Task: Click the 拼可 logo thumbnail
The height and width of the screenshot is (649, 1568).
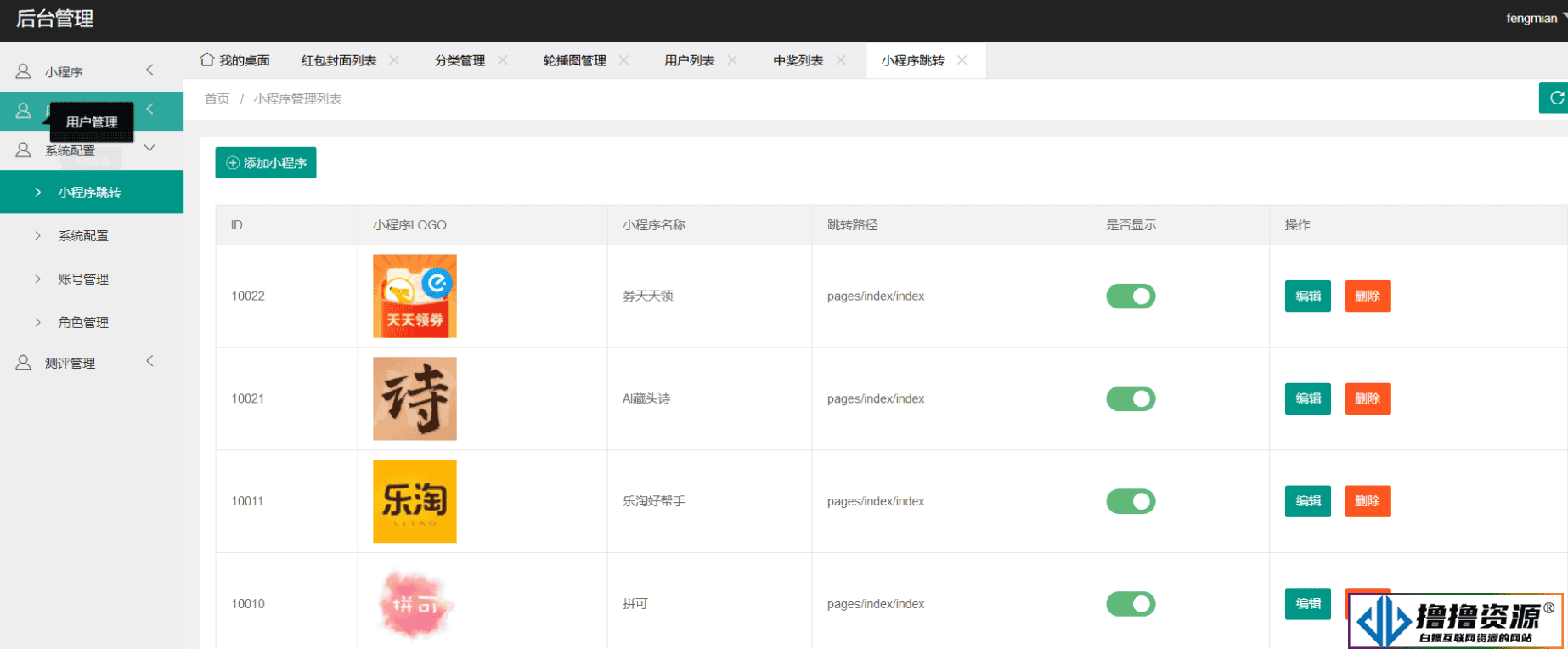Action: tap(415, 604)
